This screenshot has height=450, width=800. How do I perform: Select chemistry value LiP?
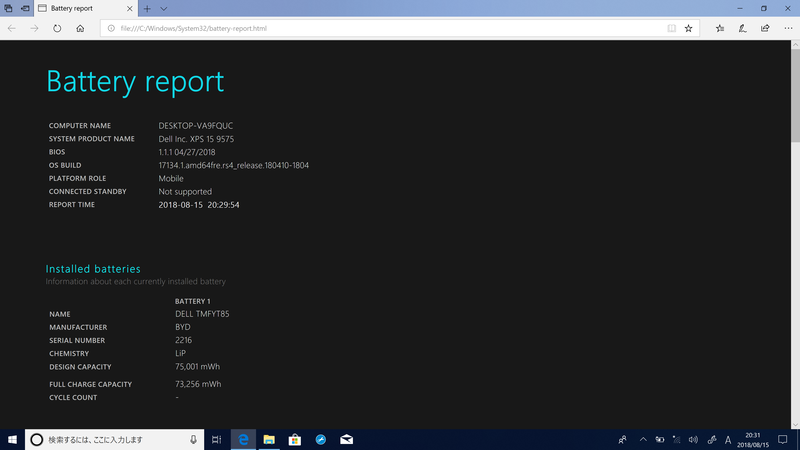(x=180, y=353)
